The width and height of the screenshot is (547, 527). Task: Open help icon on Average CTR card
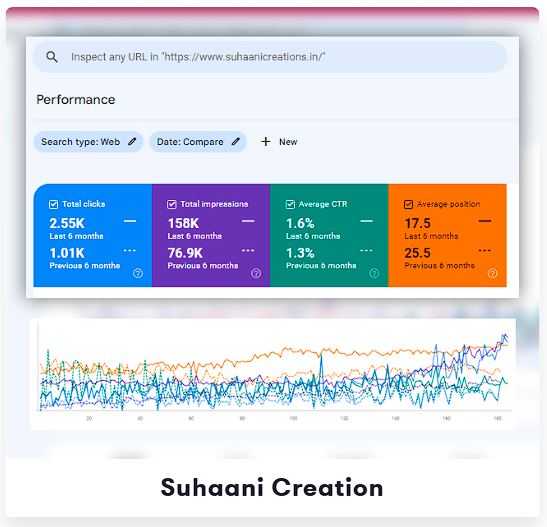[374, 273]
